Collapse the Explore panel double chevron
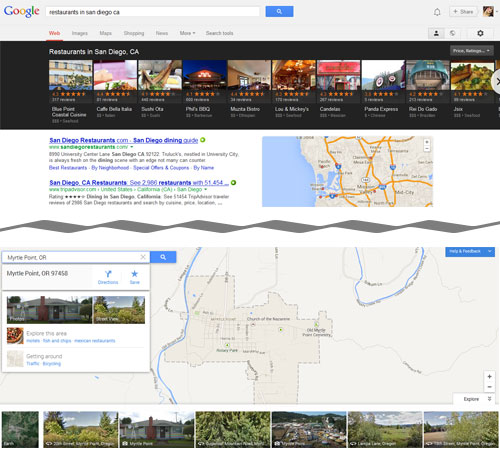Image resolution: width=500 pixels, height=450 pixels. (489, 399)
